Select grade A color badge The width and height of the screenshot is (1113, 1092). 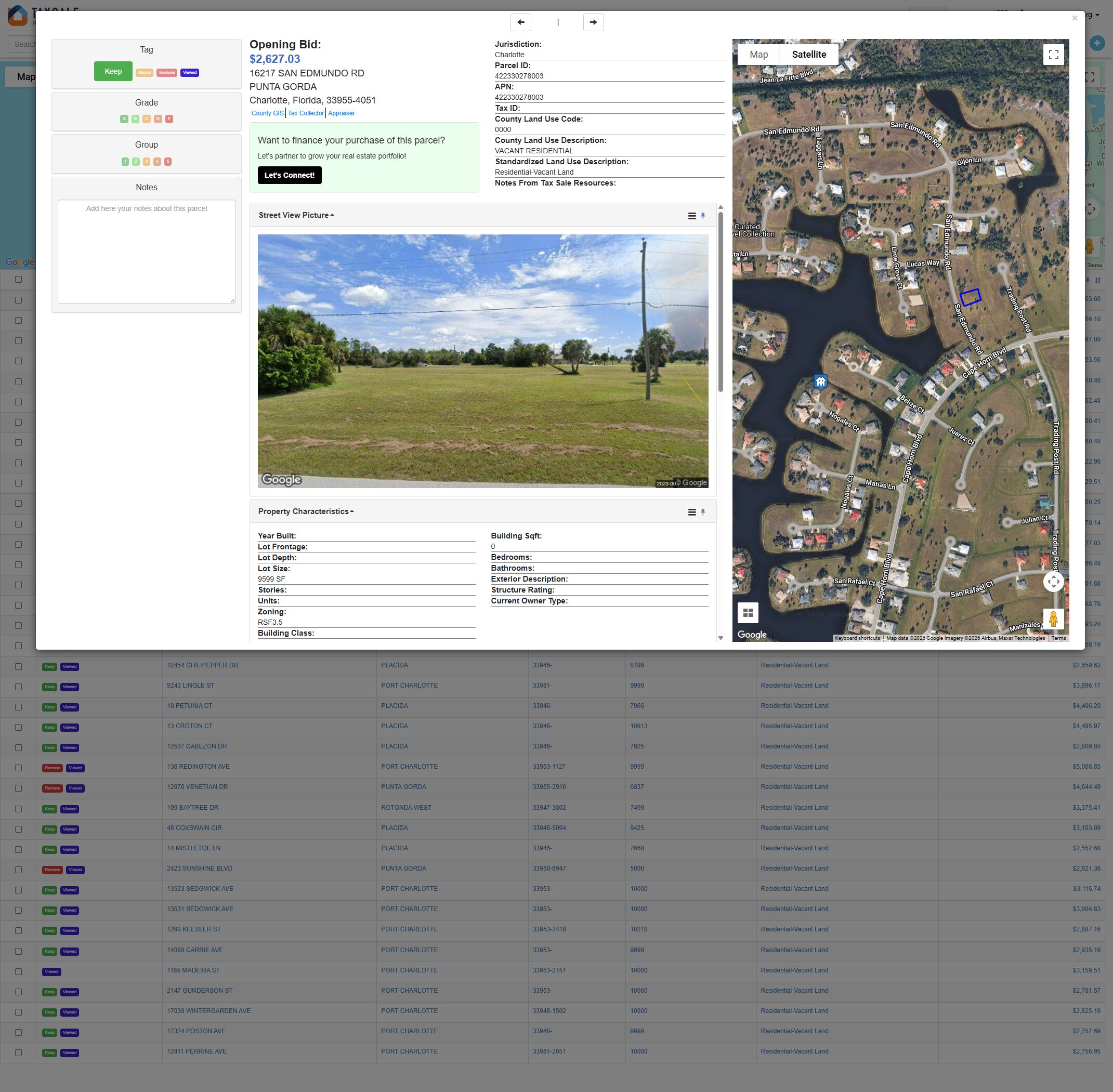coord(124,120)
